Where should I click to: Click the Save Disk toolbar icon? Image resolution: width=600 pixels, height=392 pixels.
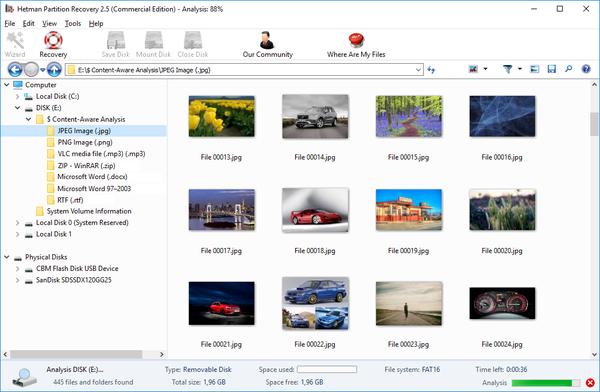click(x=116, y=40)
